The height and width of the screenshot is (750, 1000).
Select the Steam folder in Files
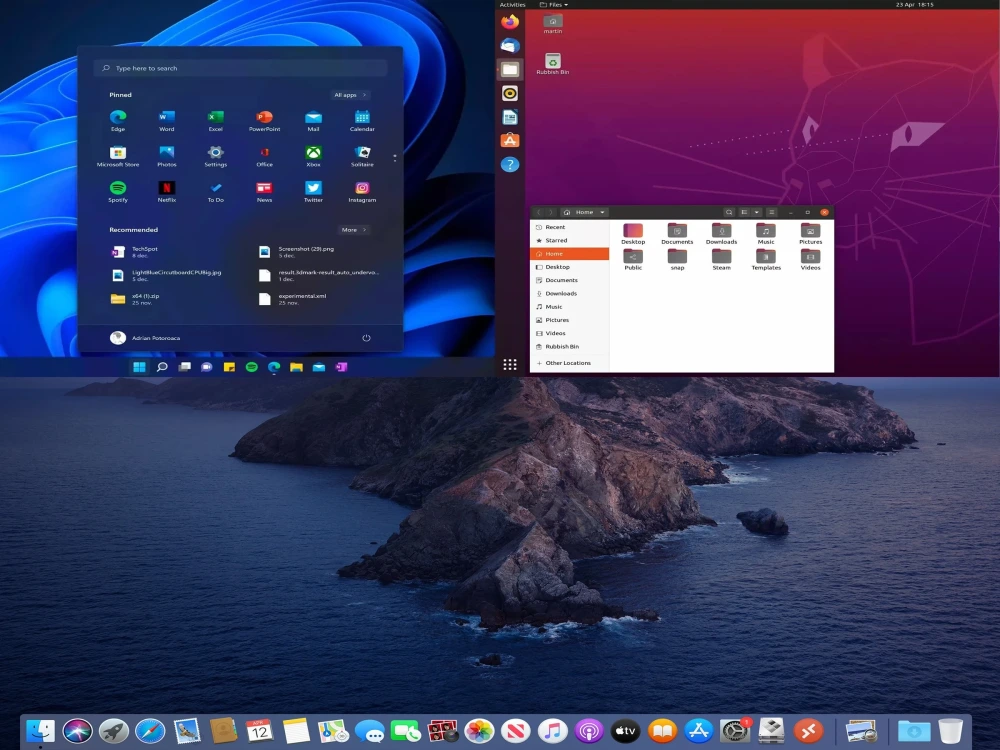point(721,259)
